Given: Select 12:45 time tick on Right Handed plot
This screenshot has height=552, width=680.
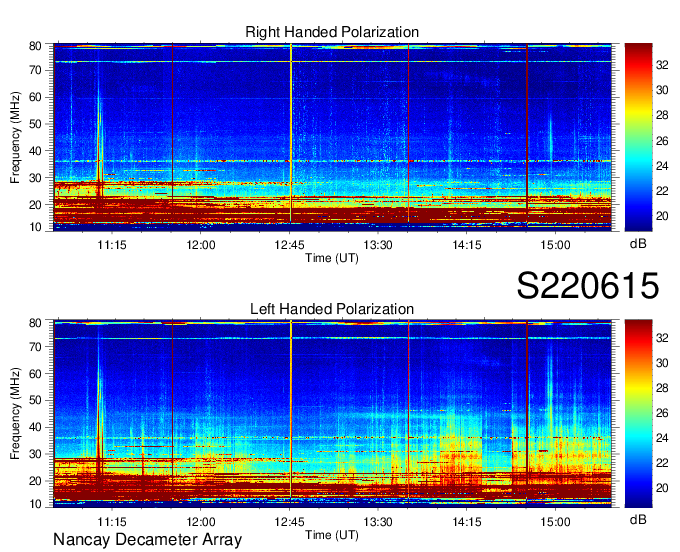Looking at the screenshot, I should pos(289,245).
